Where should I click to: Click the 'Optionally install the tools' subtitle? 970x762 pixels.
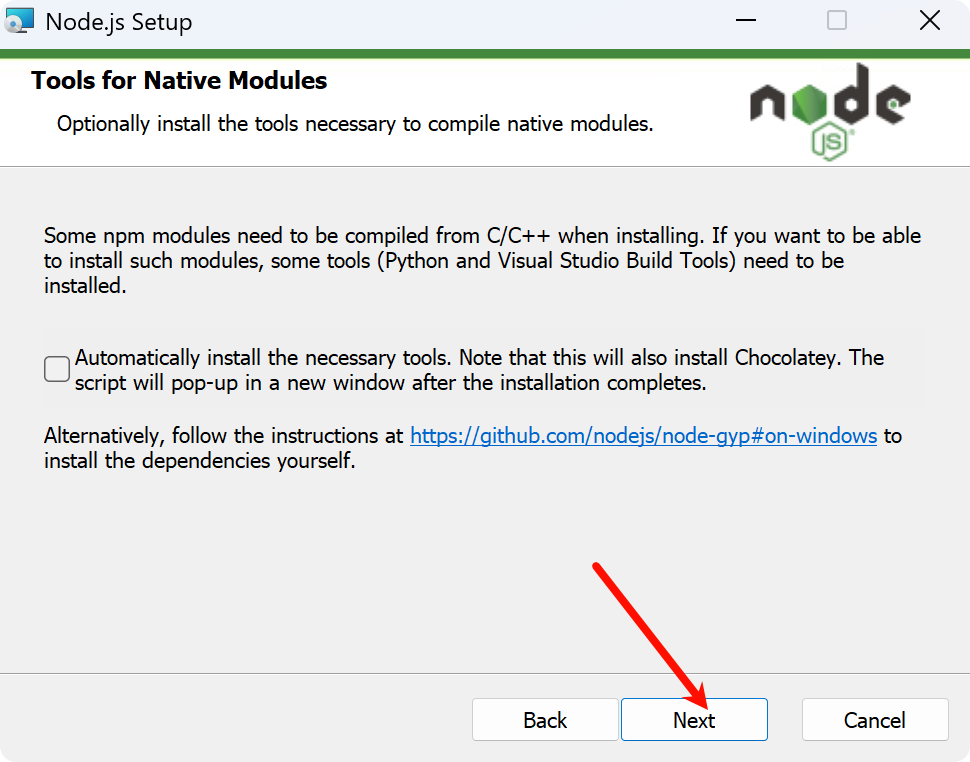coord(355,124)
